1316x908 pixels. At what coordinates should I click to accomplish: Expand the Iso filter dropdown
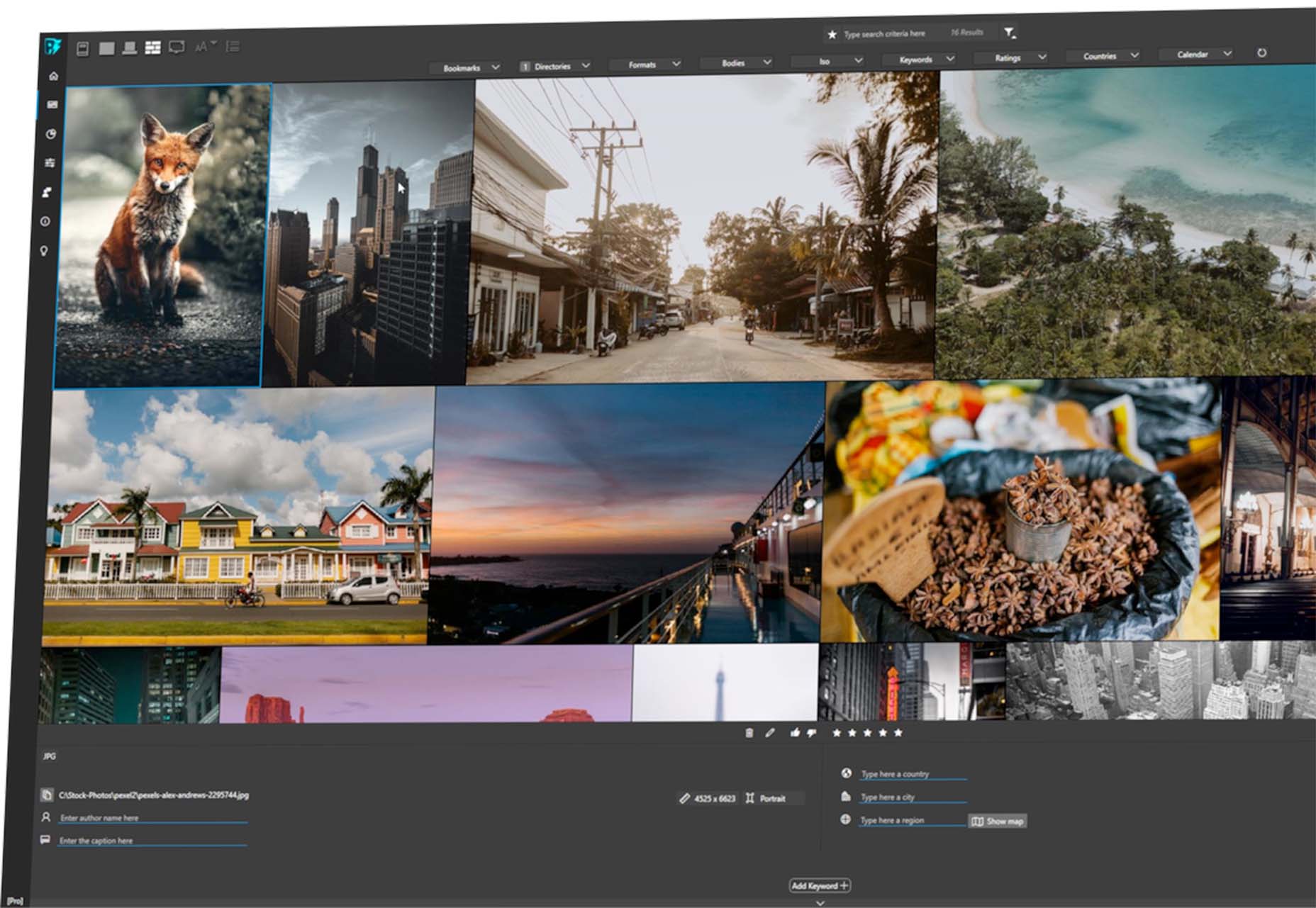[829, 61]
